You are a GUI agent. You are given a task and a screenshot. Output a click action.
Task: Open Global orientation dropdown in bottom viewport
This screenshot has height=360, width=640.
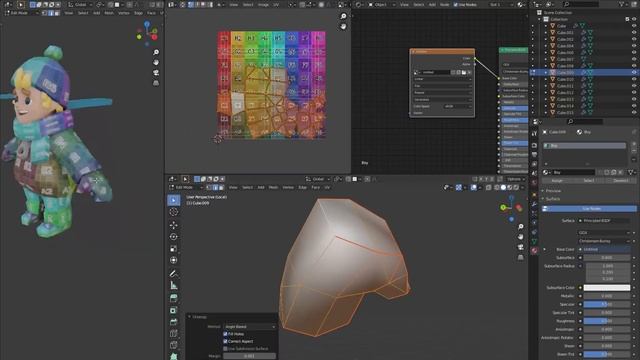(317, 179)
